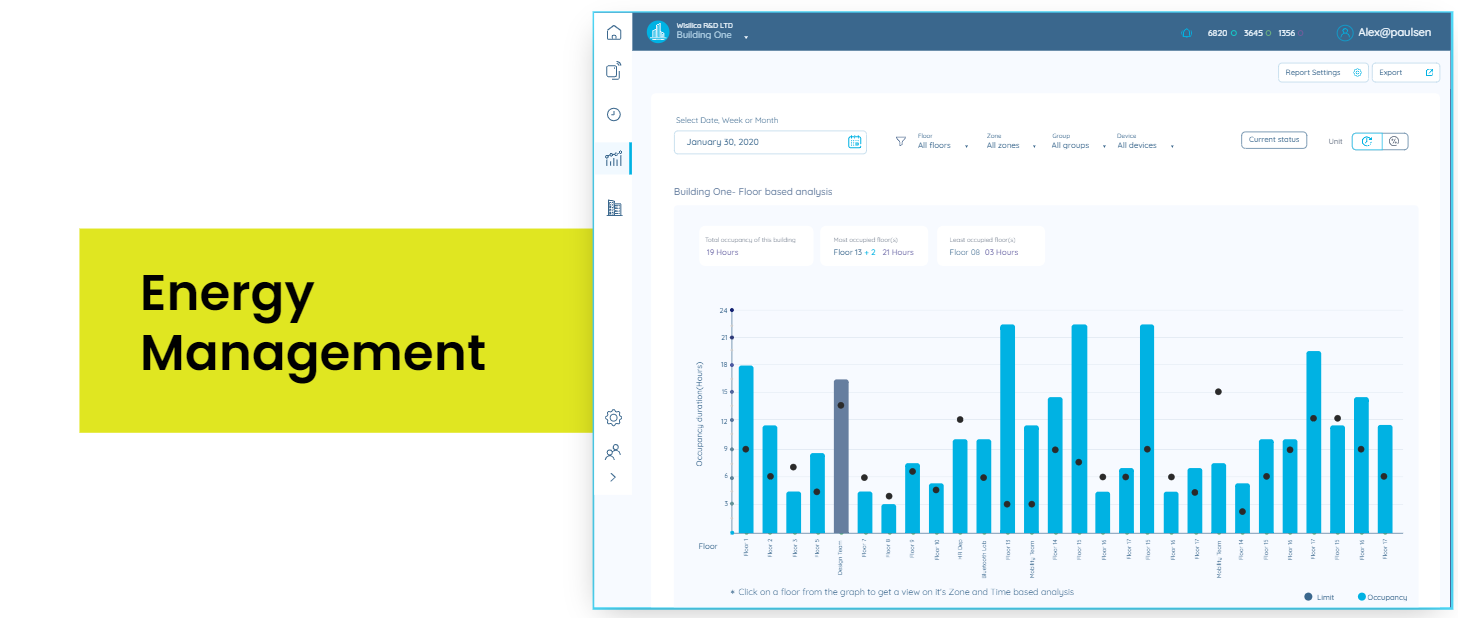This screenshot has height=618, width=1458.
Task: Click the calendar icon in date field
Action: point(854,142)
